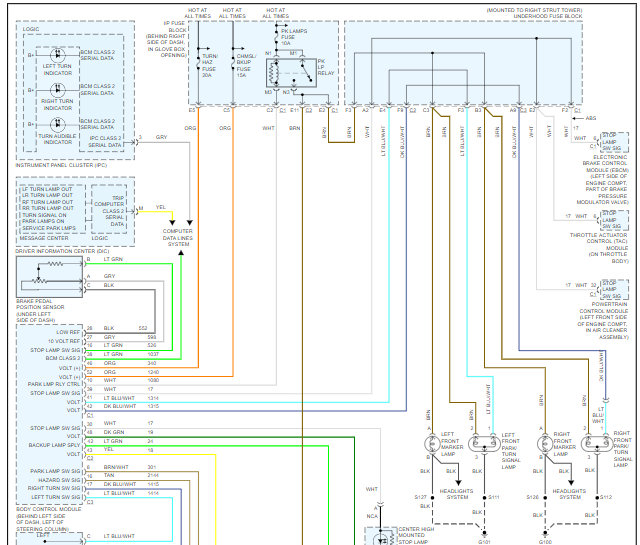Click the RIGHT FRONT MARKER LAMP label

click(564, 444)
